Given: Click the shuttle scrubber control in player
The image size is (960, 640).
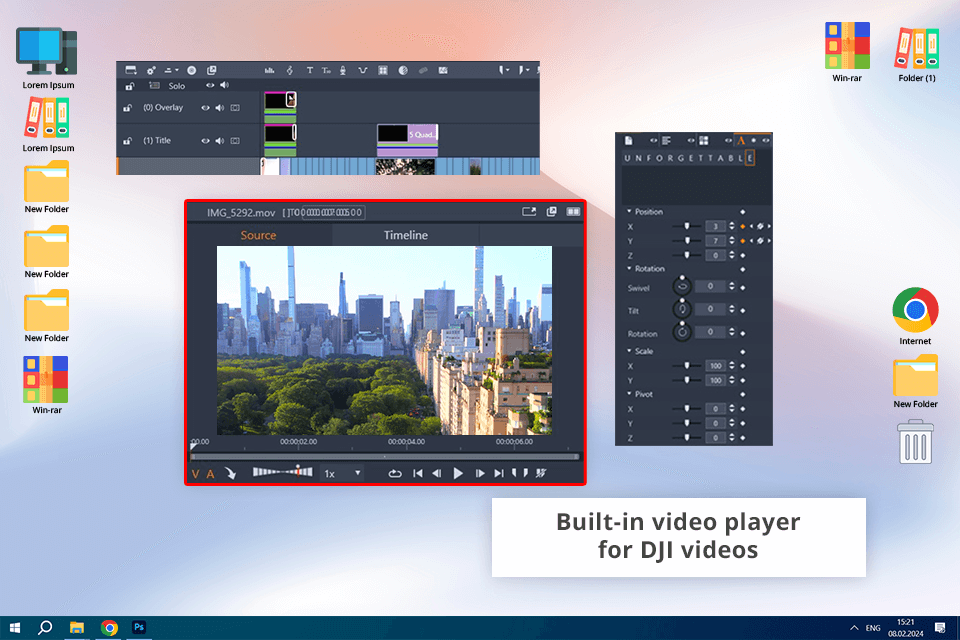Looking at the screenshot, I should click(x=283, y=472).
